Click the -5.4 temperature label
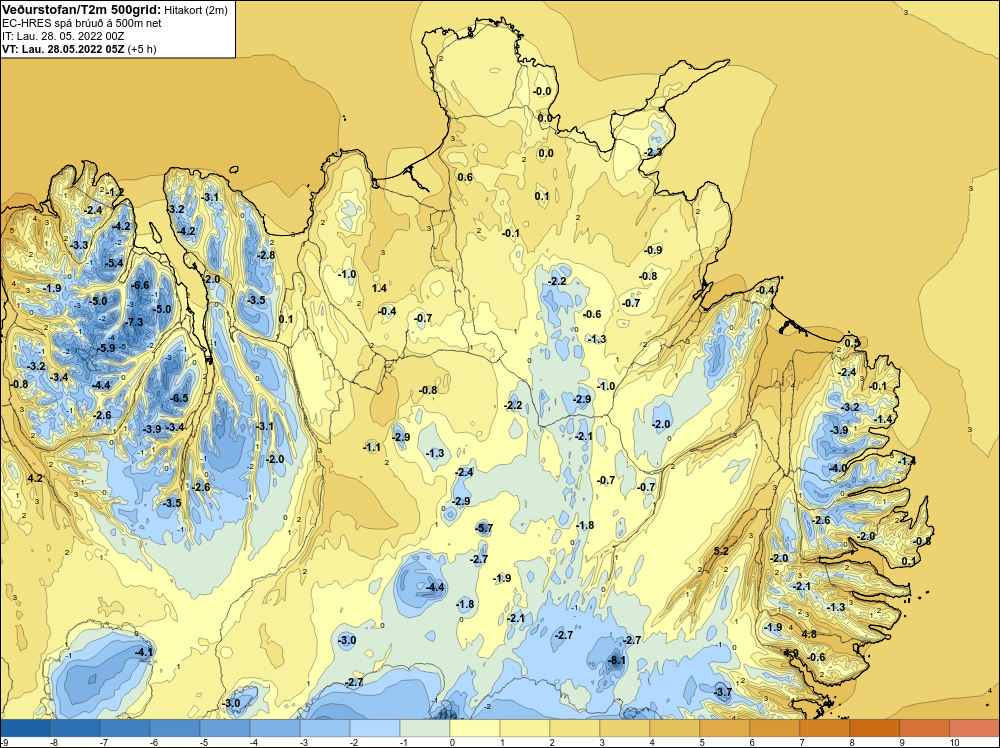Viewport: 1000px width, 748px height. tap(114, 263)
